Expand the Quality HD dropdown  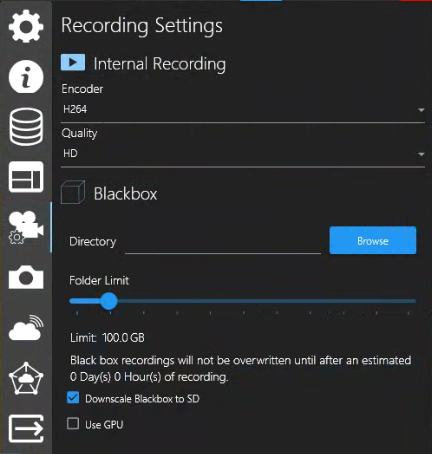(243, 154)
